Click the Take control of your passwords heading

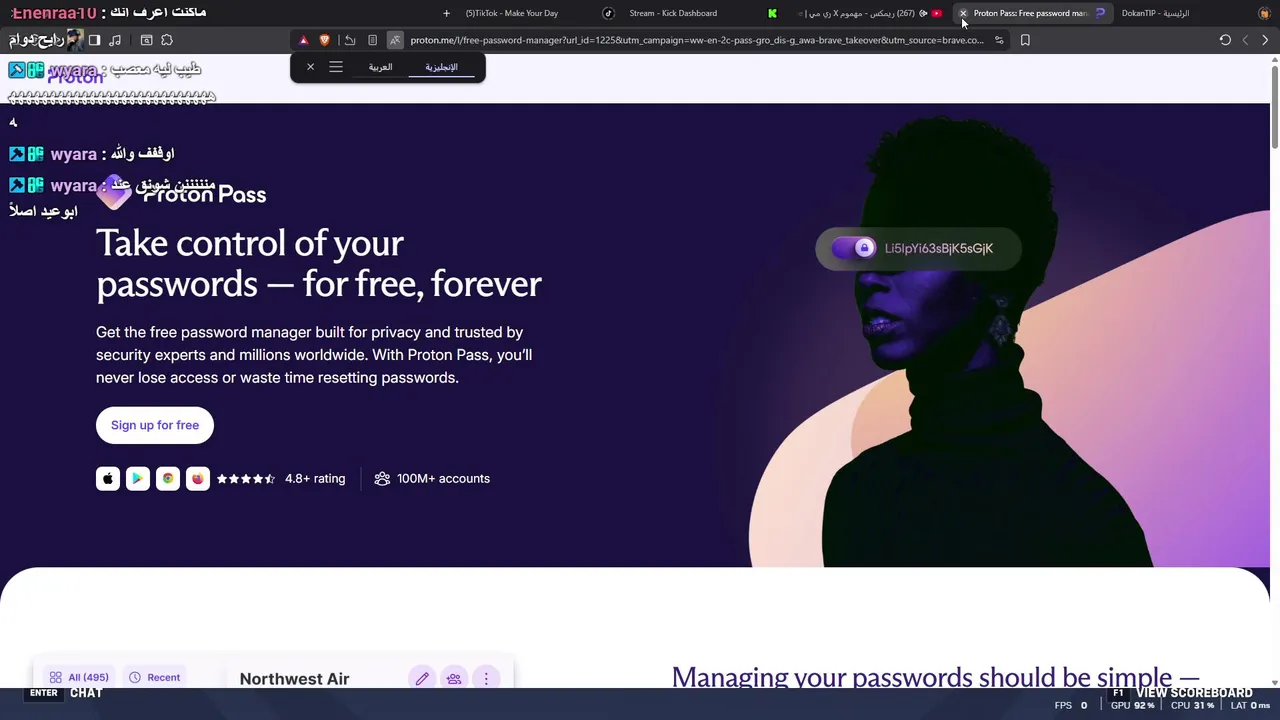click(x=318, y=263)
